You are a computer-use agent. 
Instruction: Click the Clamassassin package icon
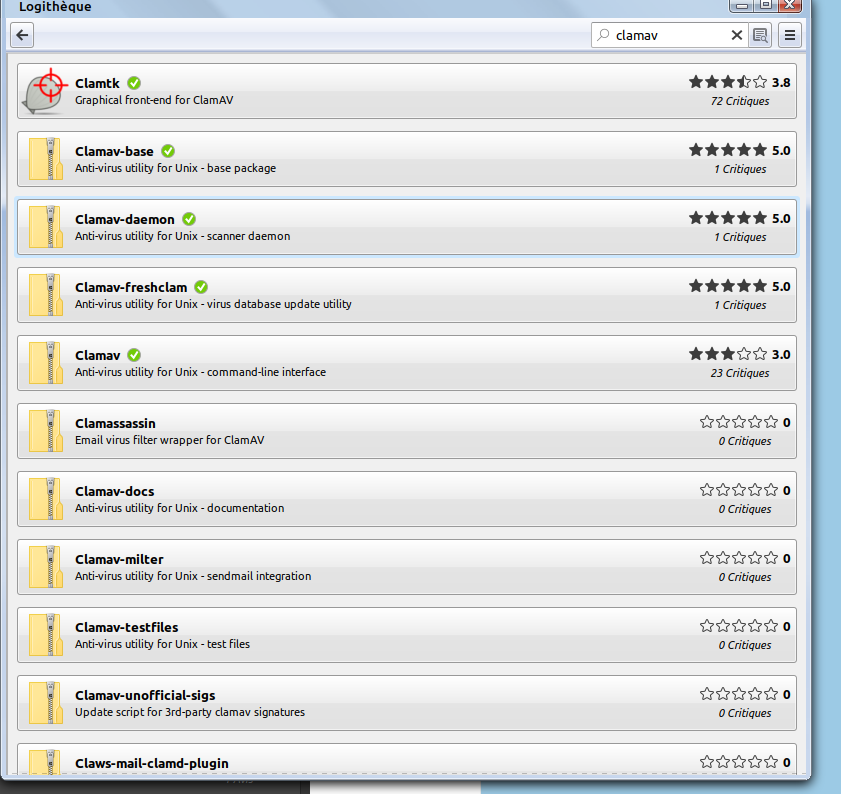tap(46, 431)
